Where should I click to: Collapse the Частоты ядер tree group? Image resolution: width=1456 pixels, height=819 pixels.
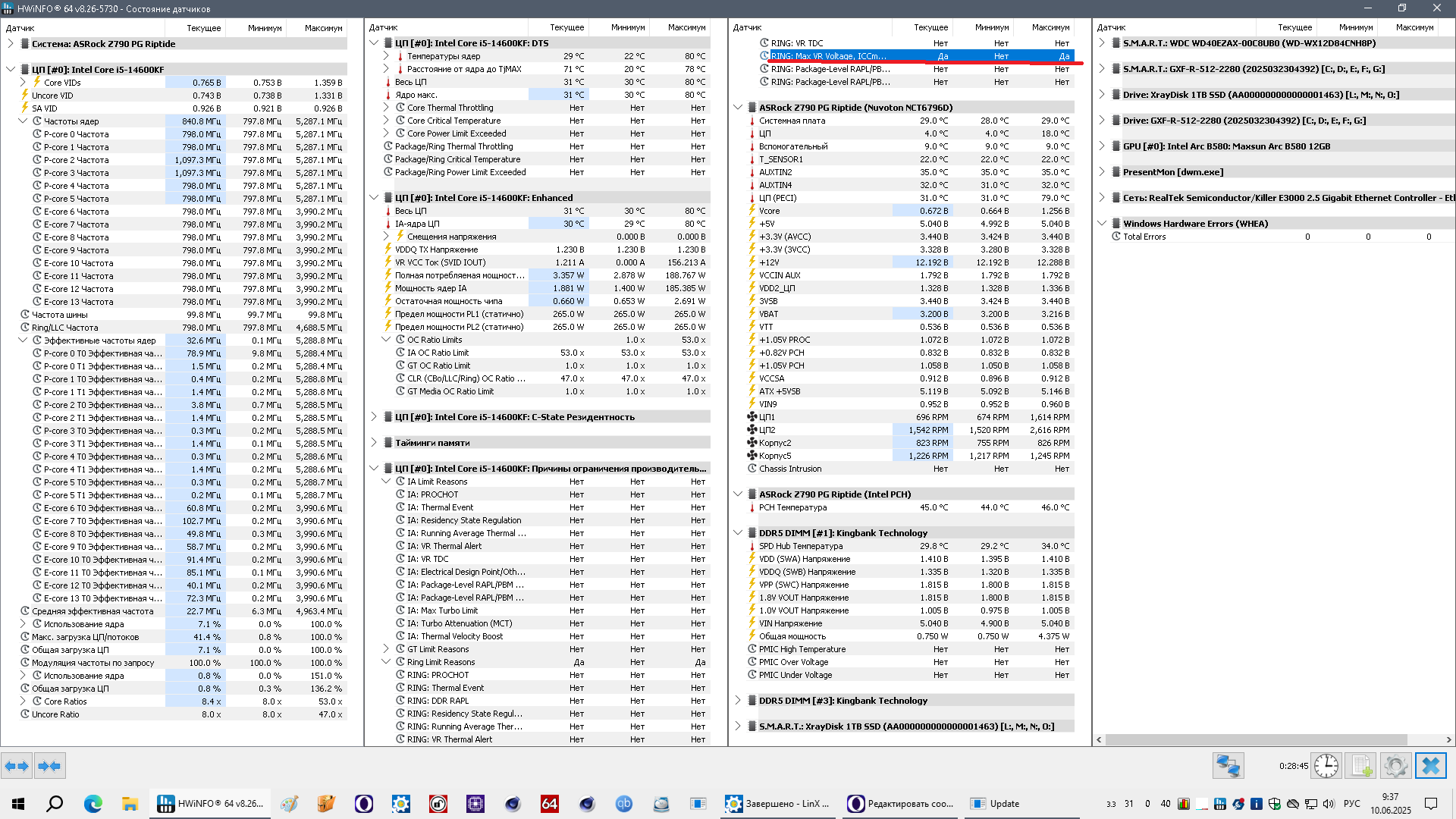click(23, 121)
